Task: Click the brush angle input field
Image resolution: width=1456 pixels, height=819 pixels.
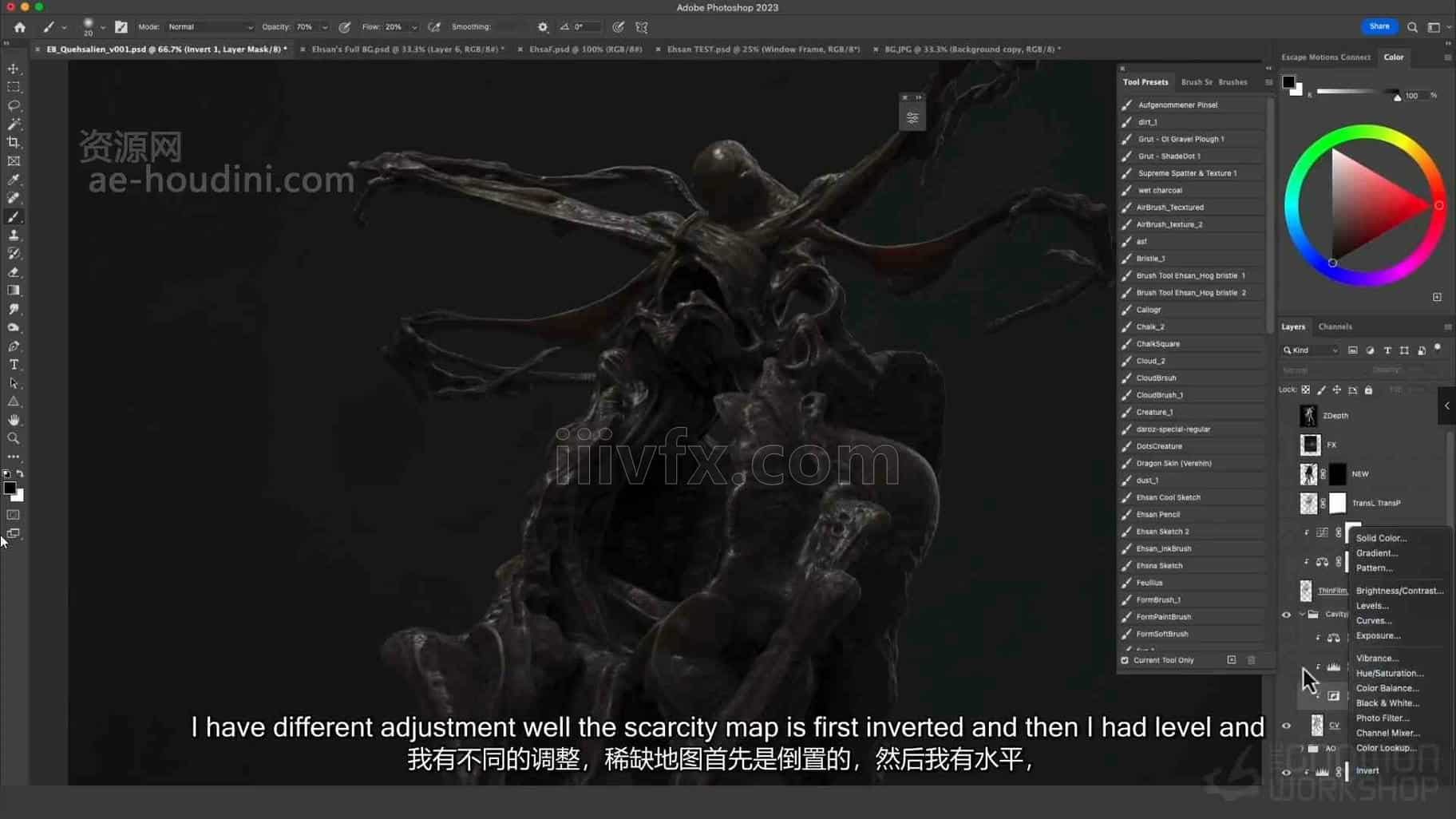Action: 589,27
